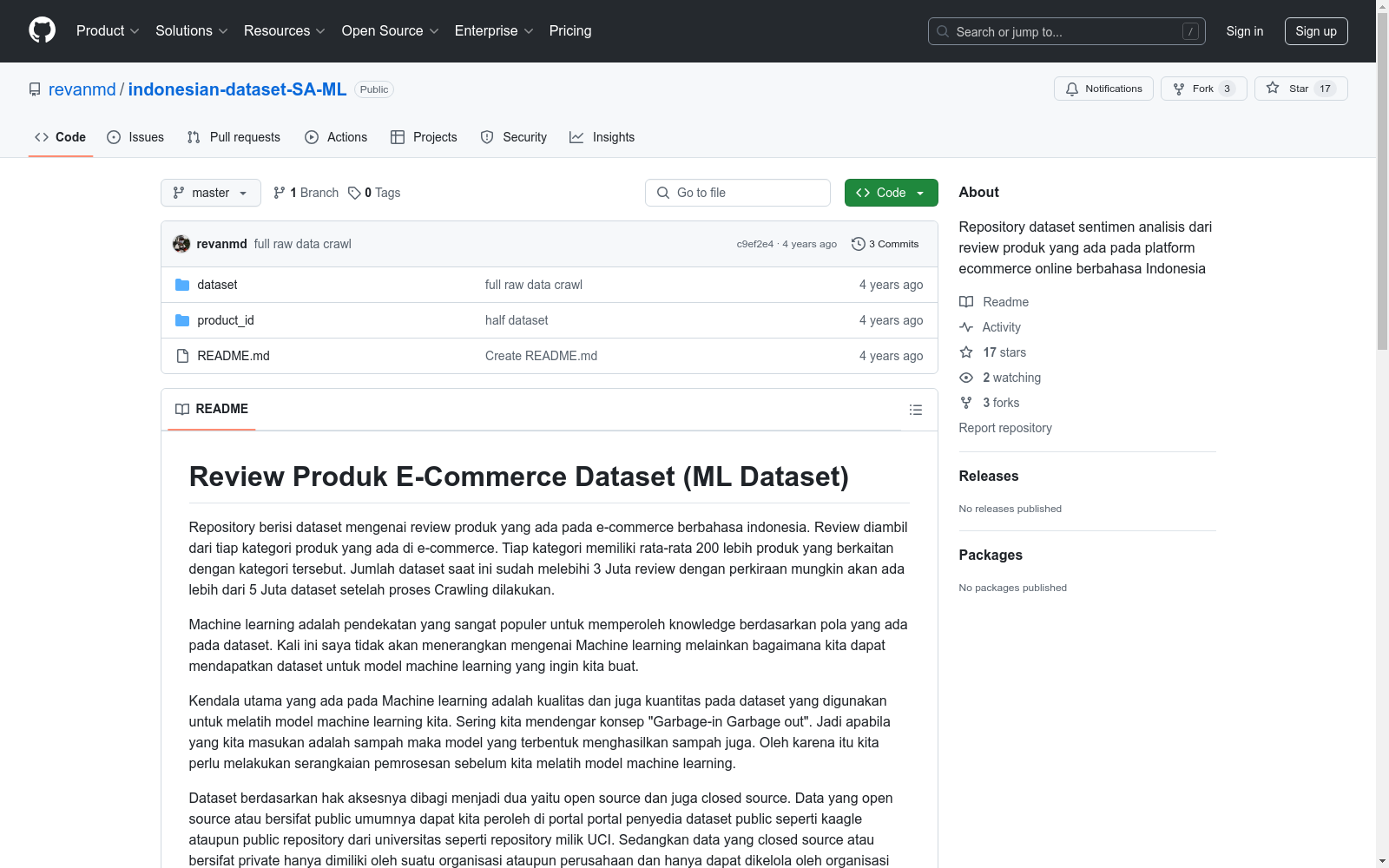Screen dimensions: 1389x868
Task: Click the GitHub logo icon
Action: point(42,30)
